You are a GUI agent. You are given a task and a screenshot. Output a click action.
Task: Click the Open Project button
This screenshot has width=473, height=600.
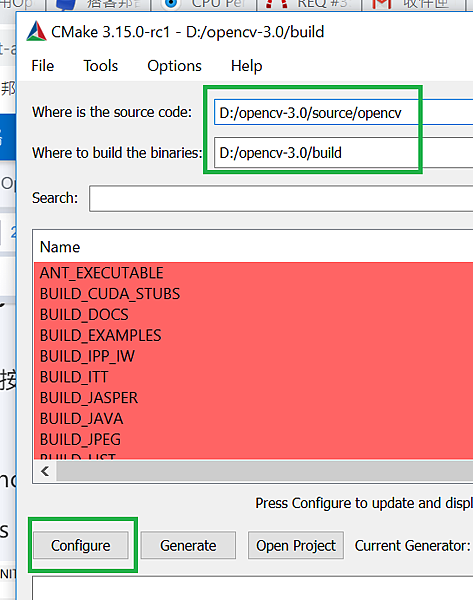click(295, 545)
